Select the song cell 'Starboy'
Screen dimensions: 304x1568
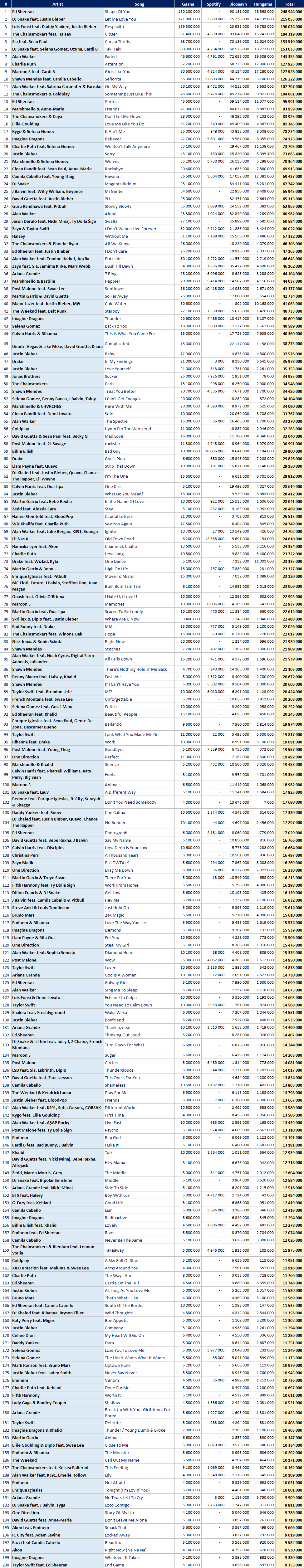tap(139, 310)
